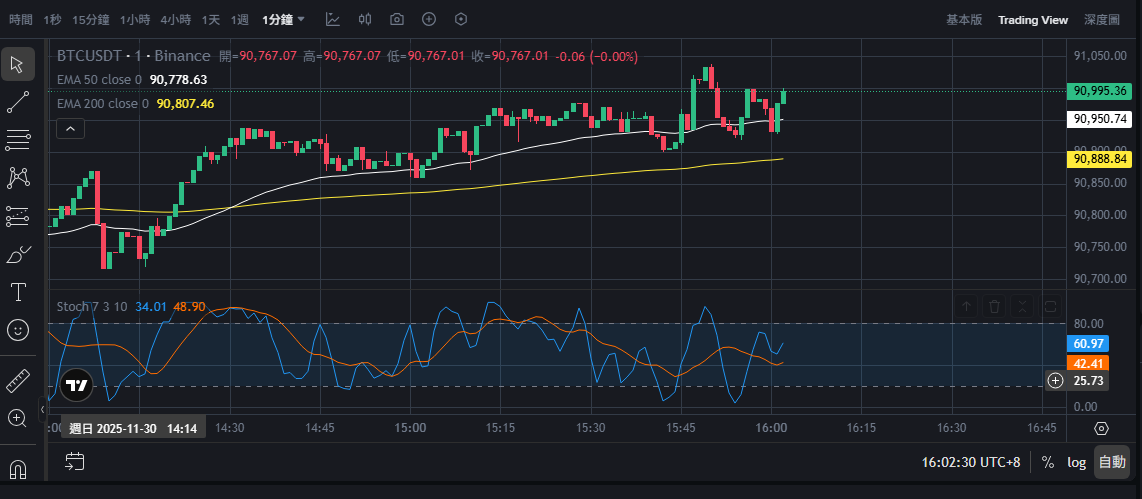Viewport: 1142px width, 499px height.
Task: Click the camera snapshot icon
Action: [397, 19]
